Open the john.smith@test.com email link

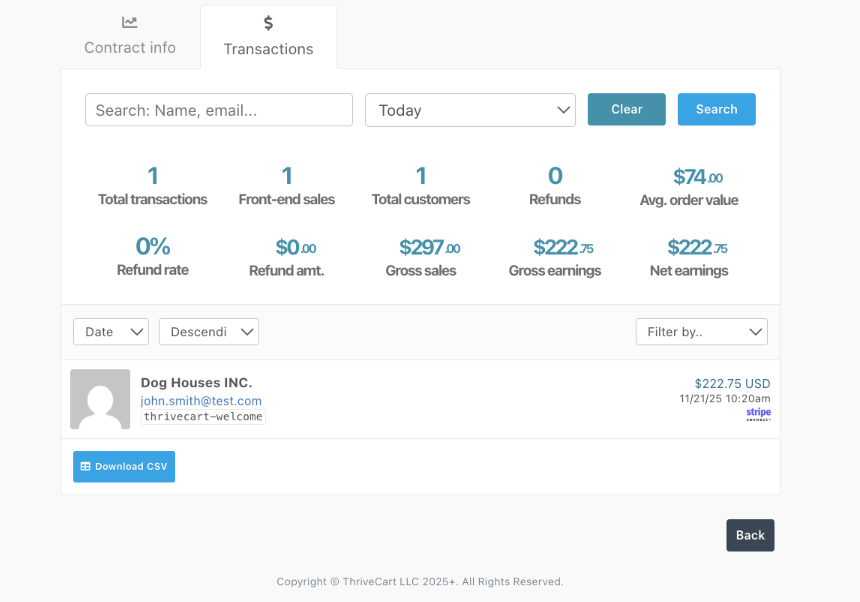(x=201, y=401)
